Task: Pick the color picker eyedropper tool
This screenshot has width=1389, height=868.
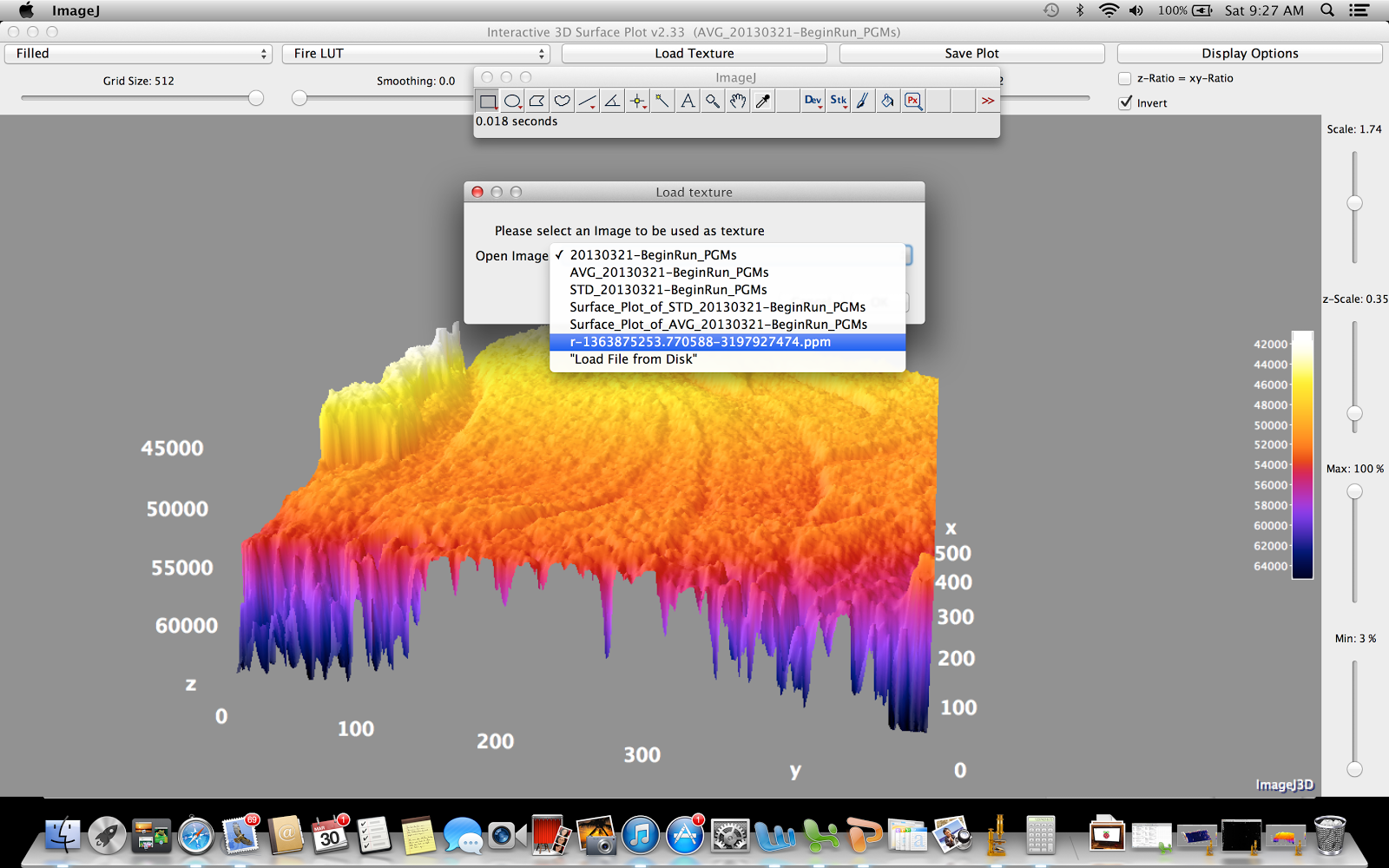Action: [762, 101]
